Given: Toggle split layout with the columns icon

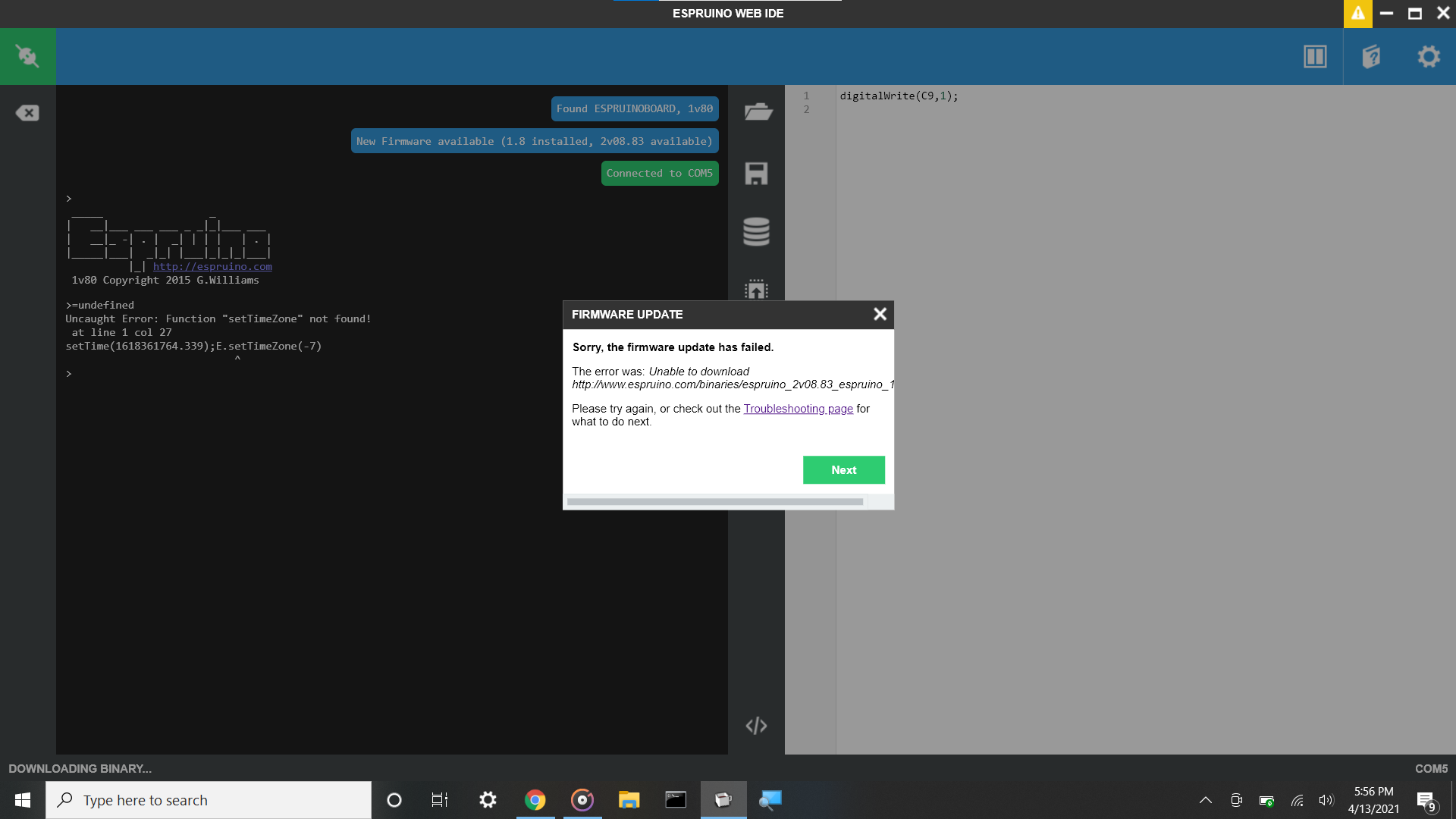Looking at the screenshot, I should click(x=1315, y=57).
